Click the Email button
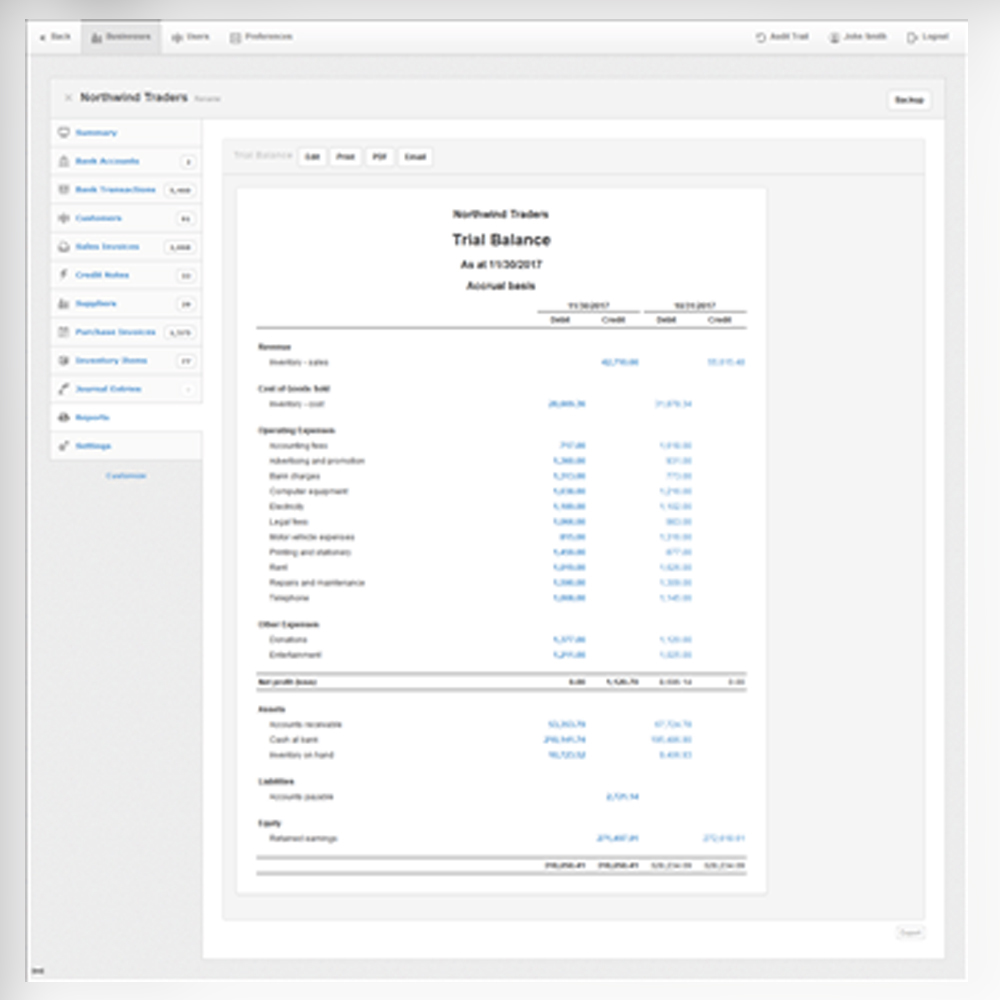 415,157
